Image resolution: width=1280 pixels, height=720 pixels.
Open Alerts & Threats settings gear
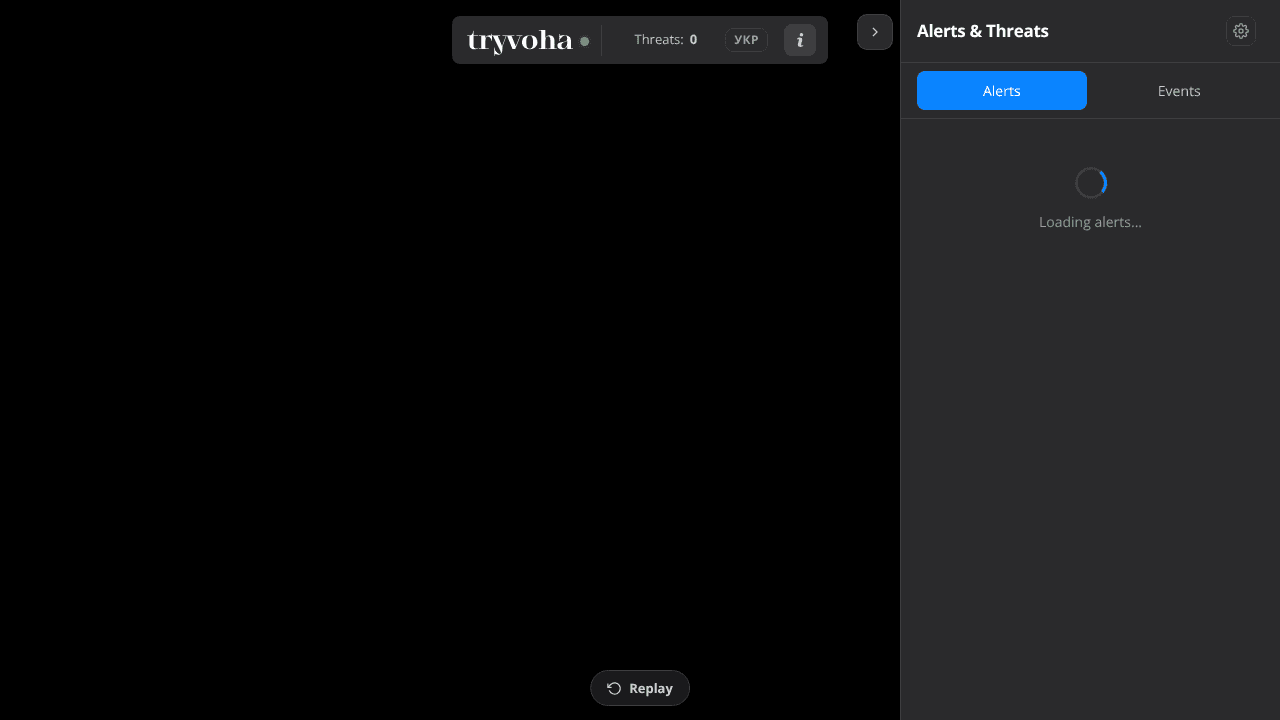(1241, 31)
